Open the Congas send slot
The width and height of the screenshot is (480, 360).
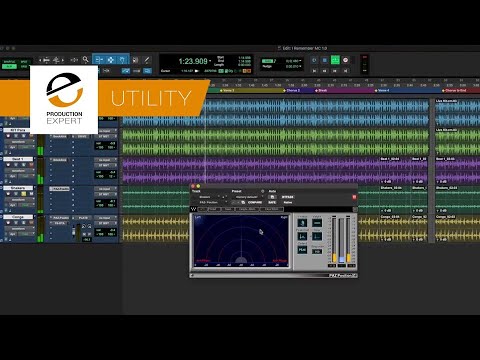pos(83,218)
